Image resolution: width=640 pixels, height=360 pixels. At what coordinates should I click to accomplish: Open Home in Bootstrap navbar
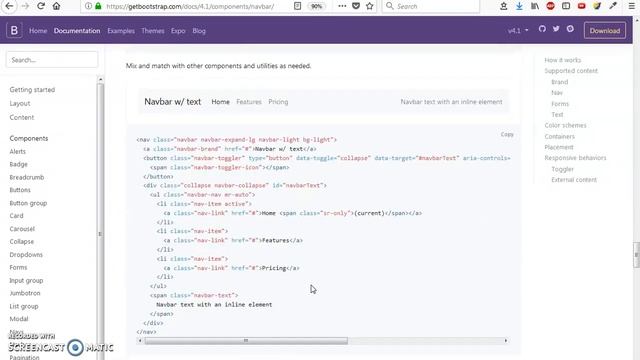point(38,31)
